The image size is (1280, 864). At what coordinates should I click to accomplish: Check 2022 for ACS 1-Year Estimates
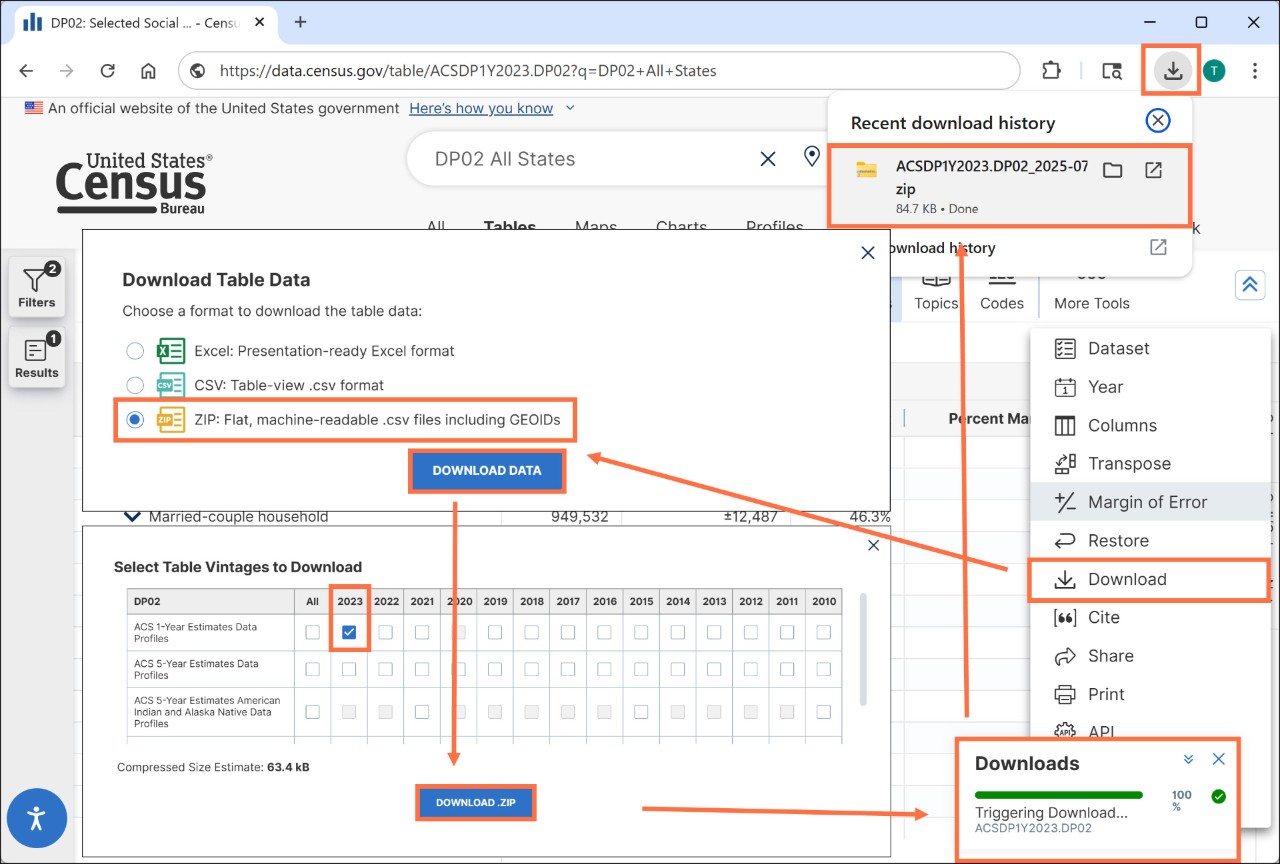386,632
